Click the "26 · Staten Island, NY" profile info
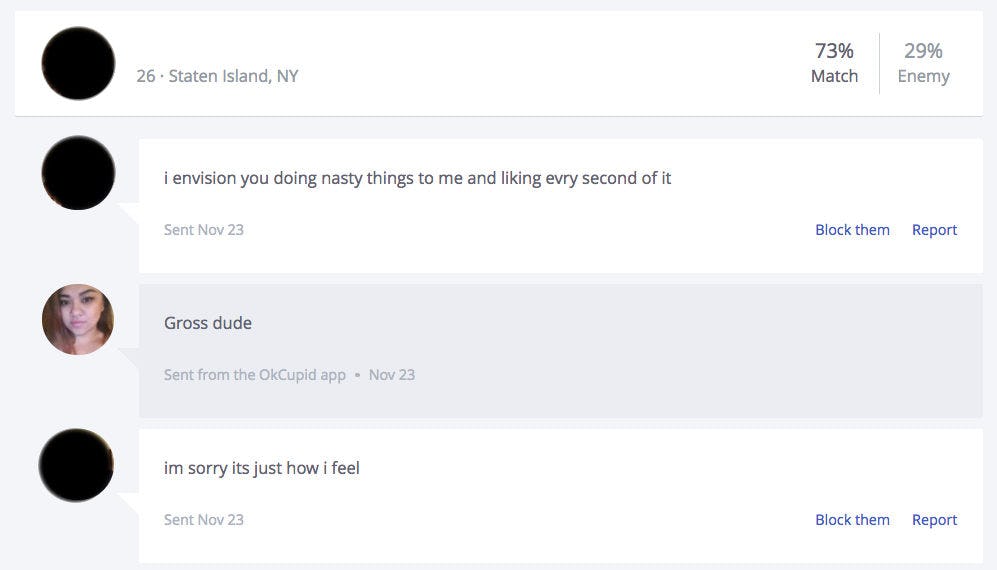The height and width of the screenshot is (570, 997). 217,76
